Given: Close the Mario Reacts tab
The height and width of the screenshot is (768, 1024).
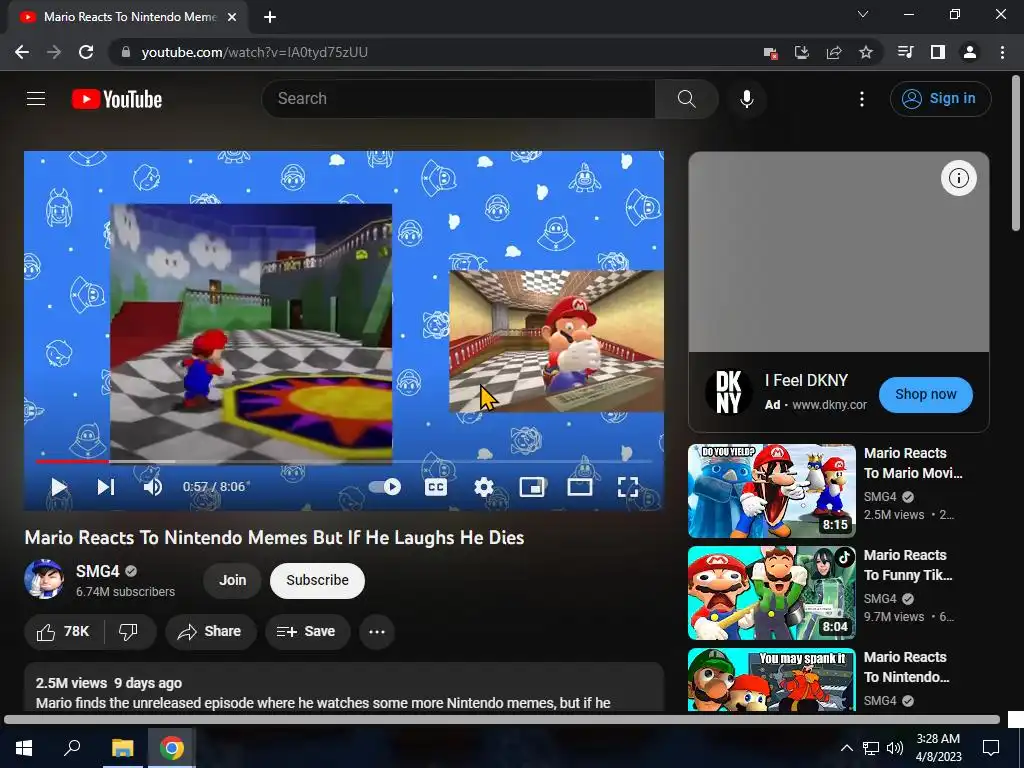Looking at the screenshot, I should 232,17.
